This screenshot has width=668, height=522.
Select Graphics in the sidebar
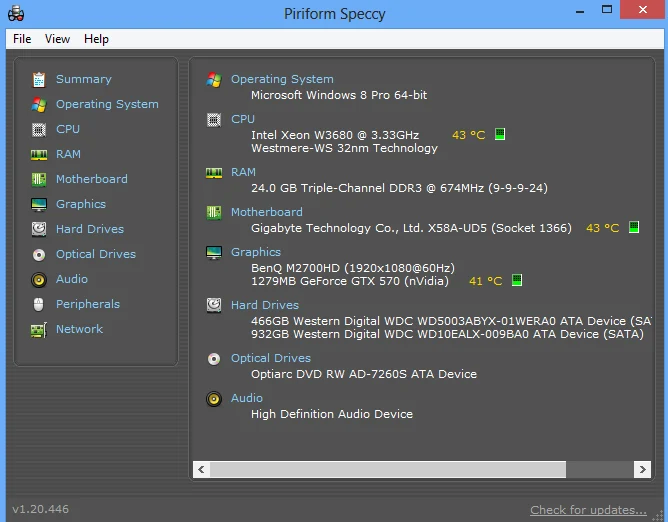[x=81, y=204]
